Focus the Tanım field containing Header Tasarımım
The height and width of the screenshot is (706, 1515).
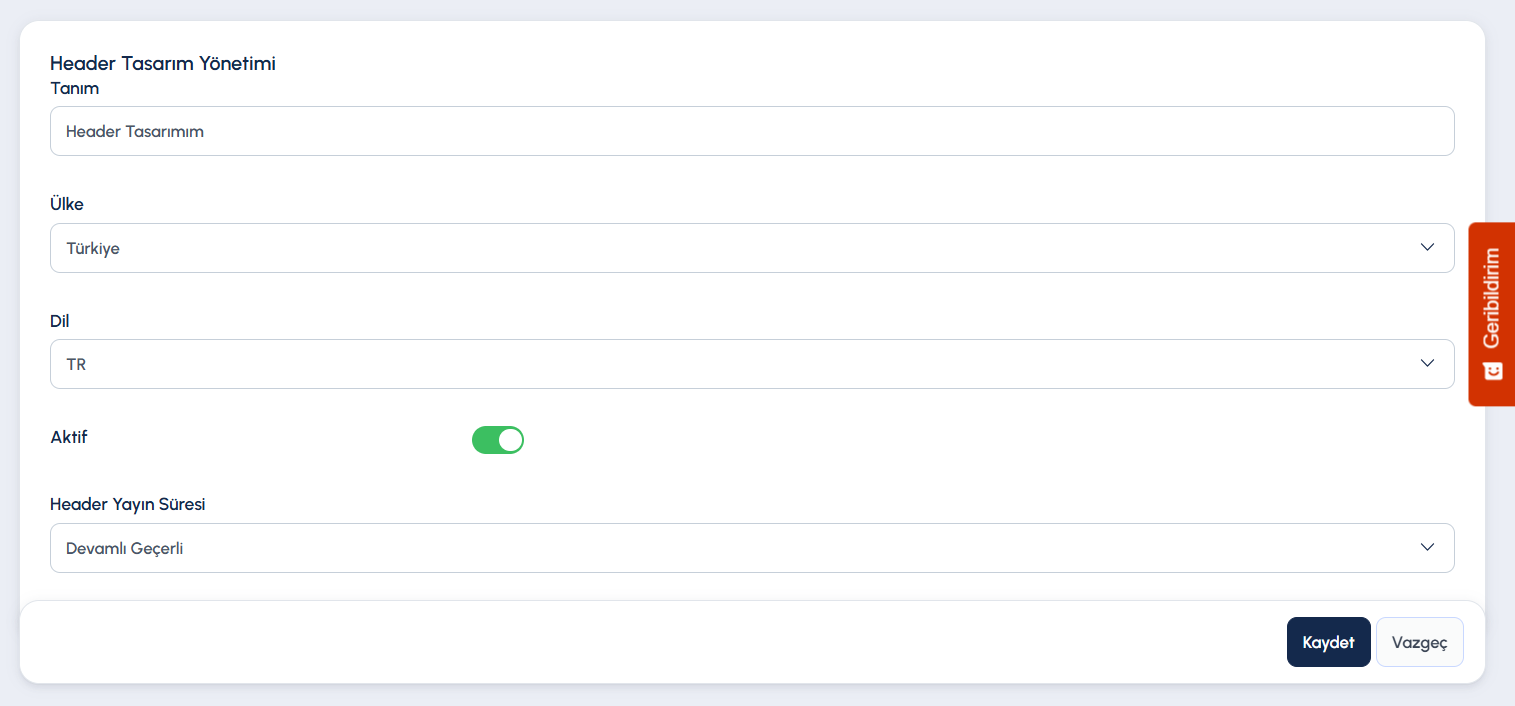pyautogui.click(x=752, y=131)
